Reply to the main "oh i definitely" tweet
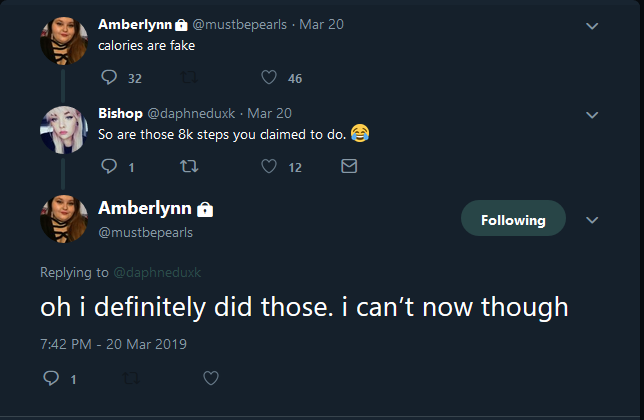Viewport: 644px width, 420px height. pos(51,378)
